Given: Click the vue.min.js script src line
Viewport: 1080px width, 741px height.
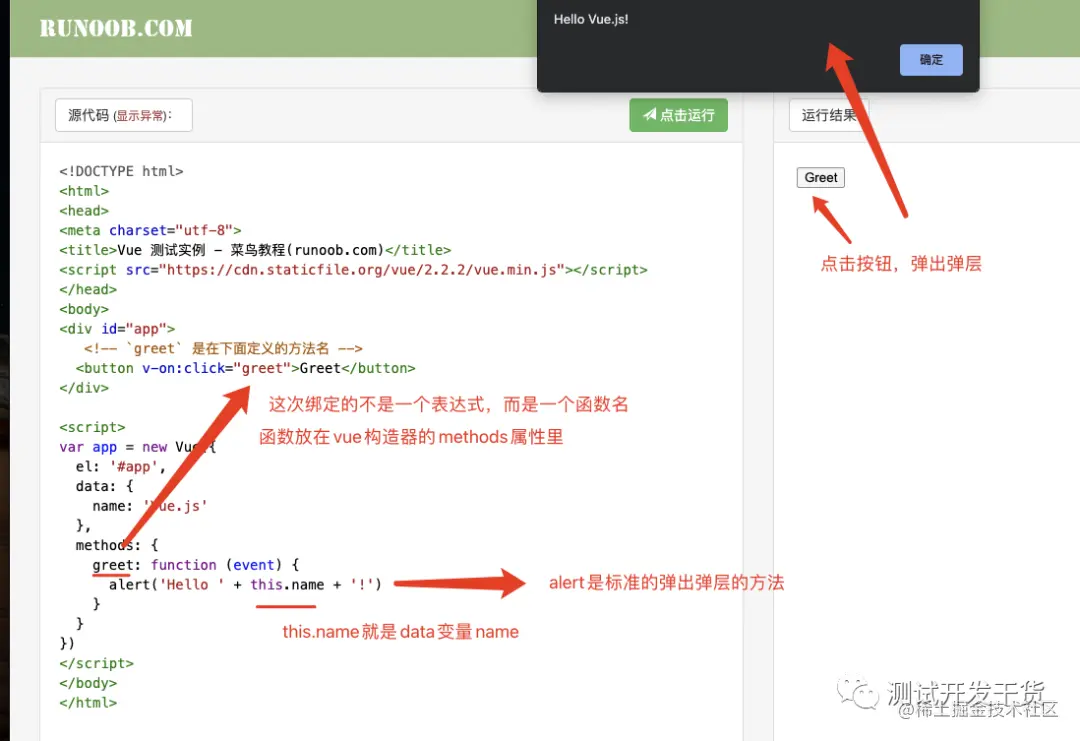Looking at the screenshot, I should click(353, 270).
